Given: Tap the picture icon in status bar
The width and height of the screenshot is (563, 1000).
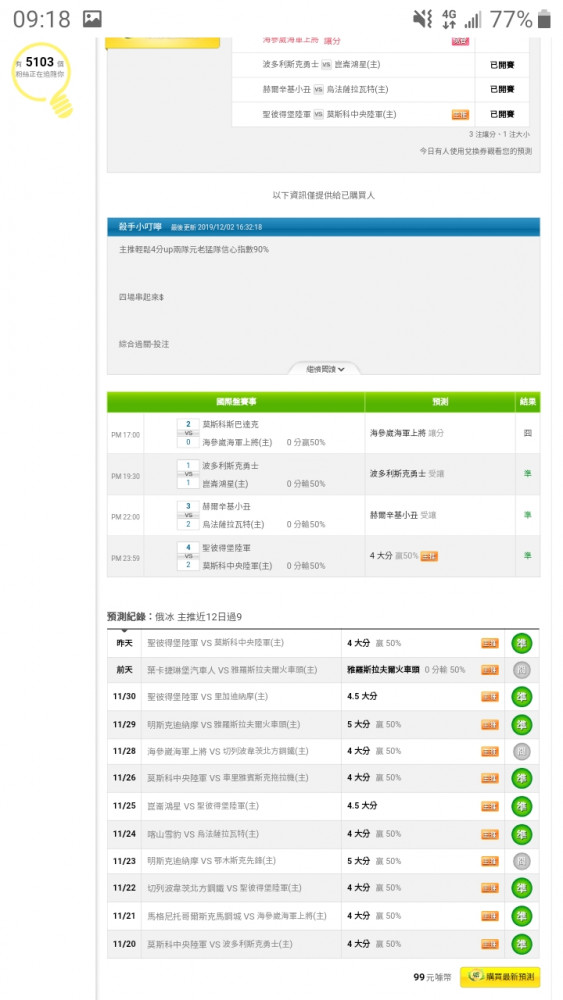Looking at the screenshot, I should coord(92,19).
